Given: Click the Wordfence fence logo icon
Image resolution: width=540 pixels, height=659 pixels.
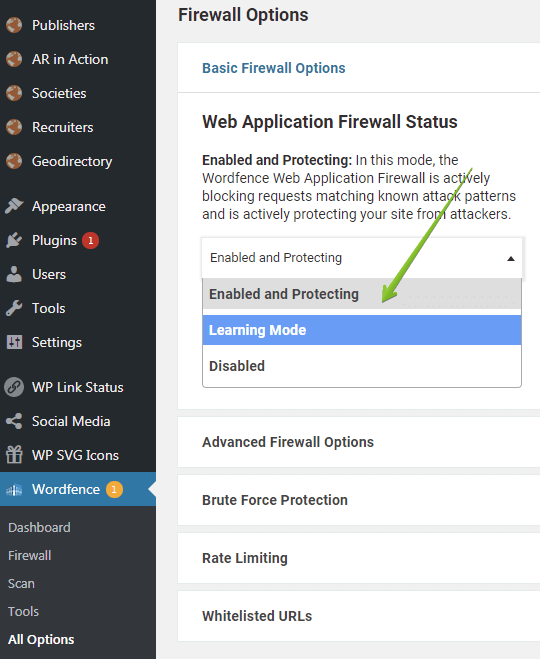Looking at the screenshot, I should pos(14,489).
